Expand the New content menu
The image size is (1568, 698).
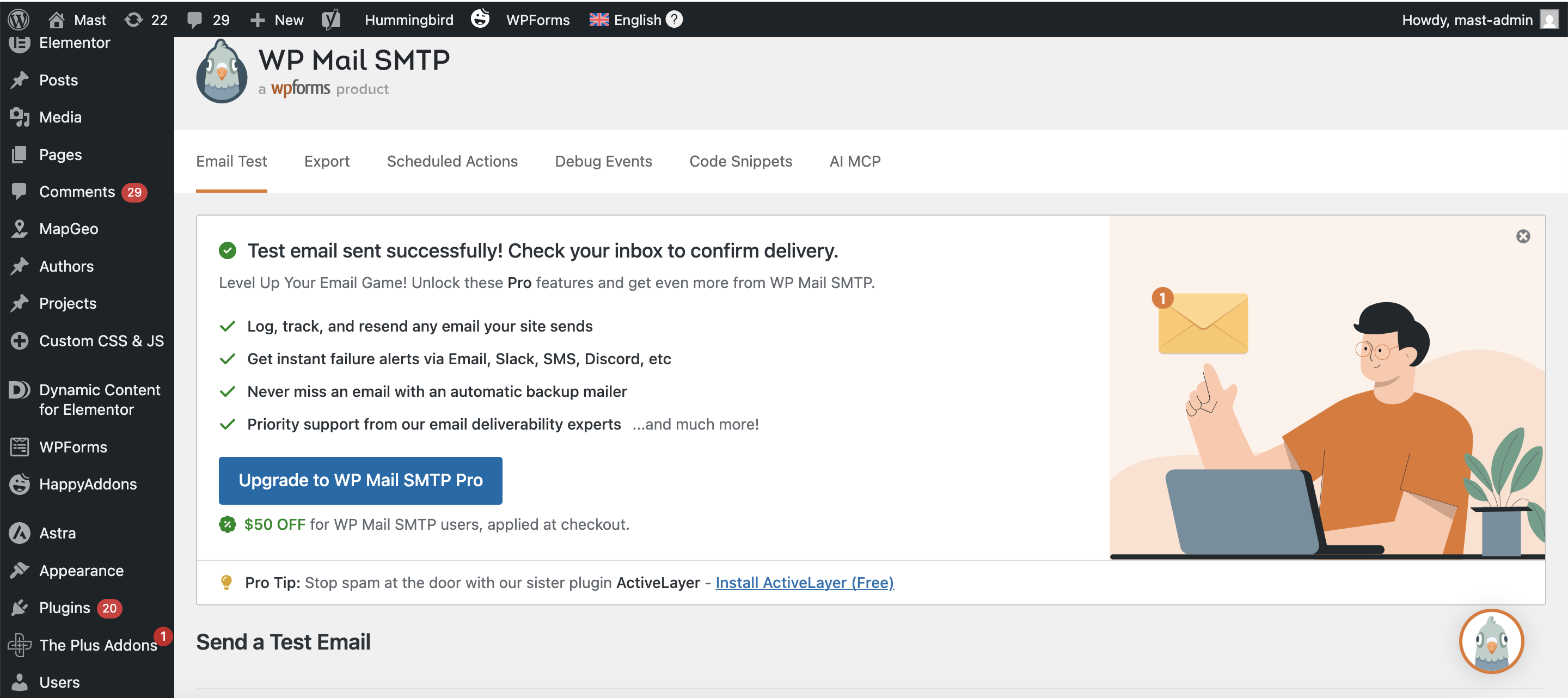[x=277, y=20]
